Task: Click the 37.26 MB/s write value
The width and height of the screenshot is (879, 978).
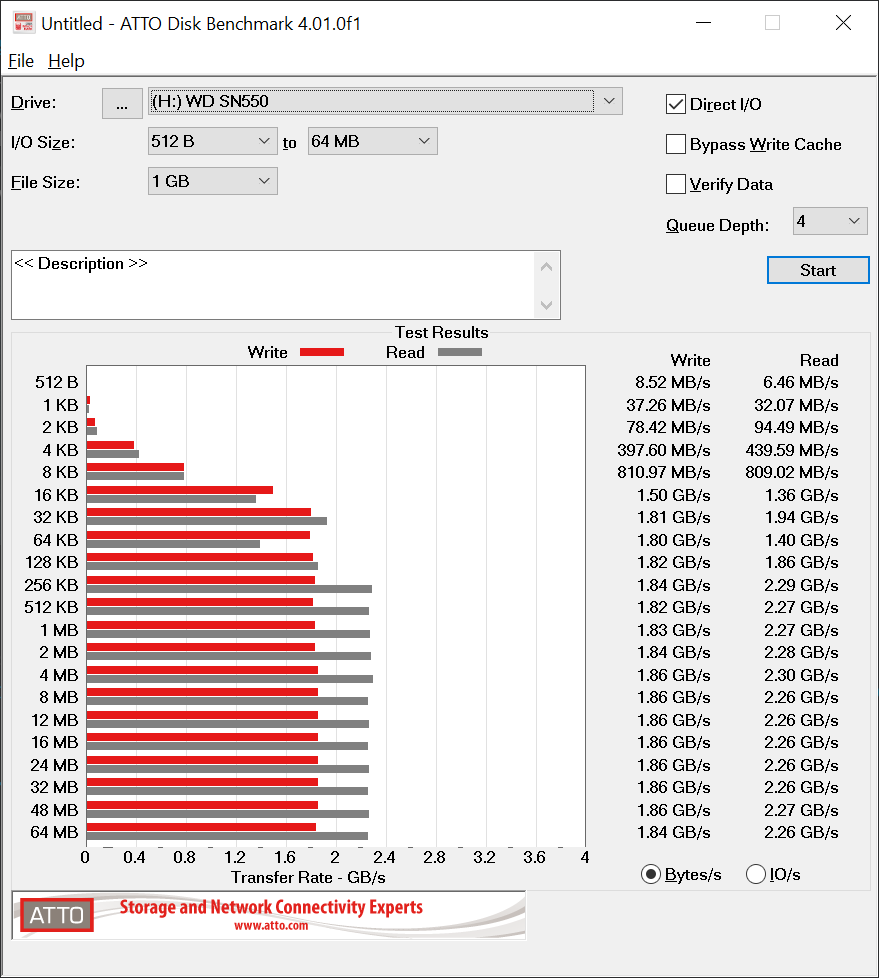Action: click(668, 405)
